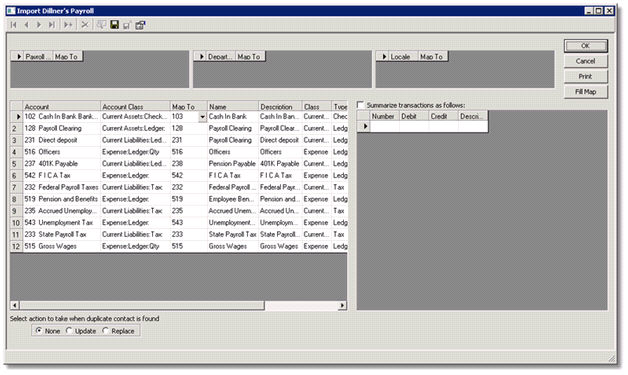This screenshot has height=375, width=628.
Task: Click Map To header in accounts grid
Action: tap(189, 107)
